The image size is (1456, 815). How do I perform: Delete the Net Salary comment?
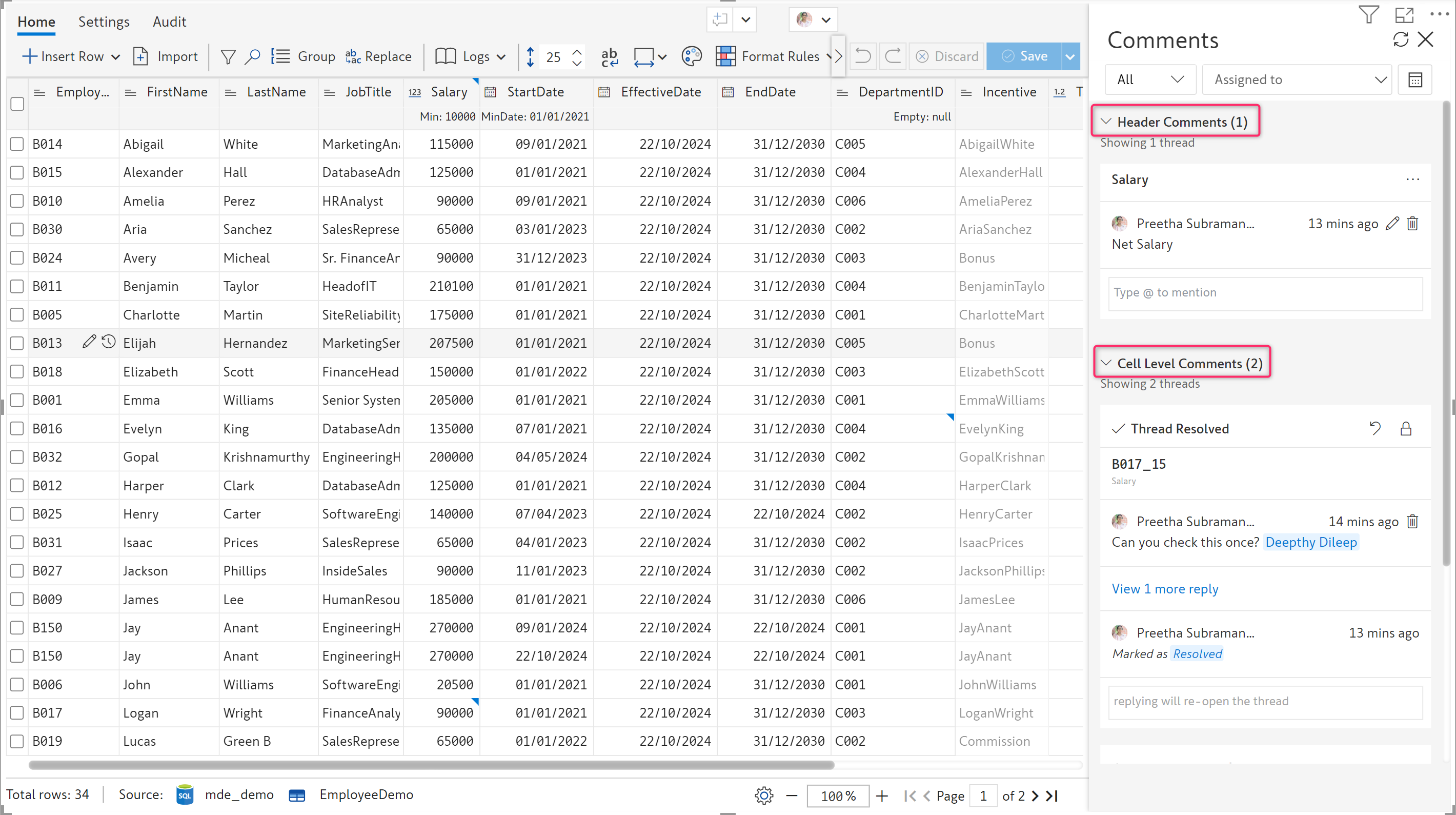tap(1412, 224)
